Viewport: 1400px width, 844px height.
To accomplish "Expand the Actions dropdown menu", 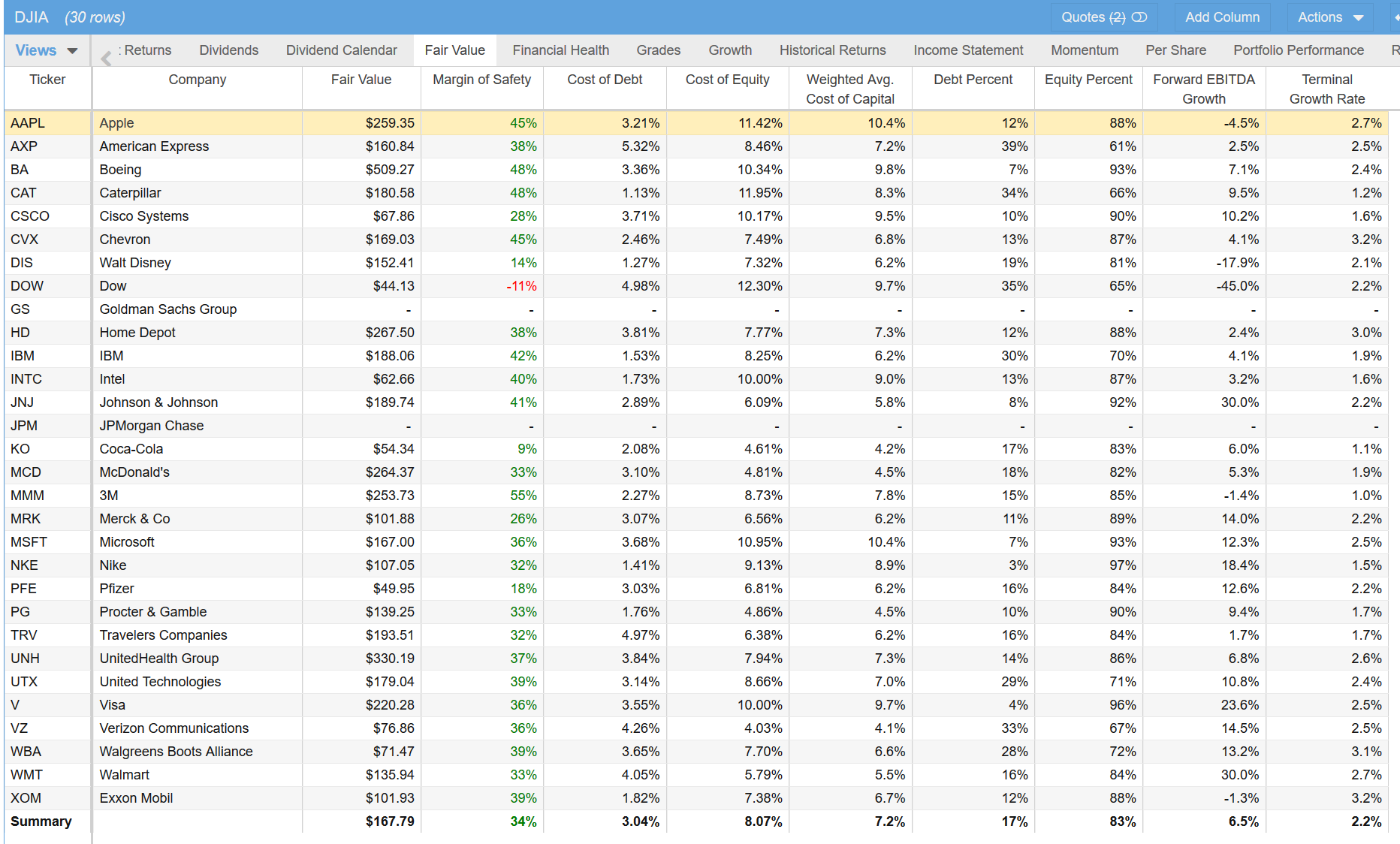I will click(x=1329, y=17).
